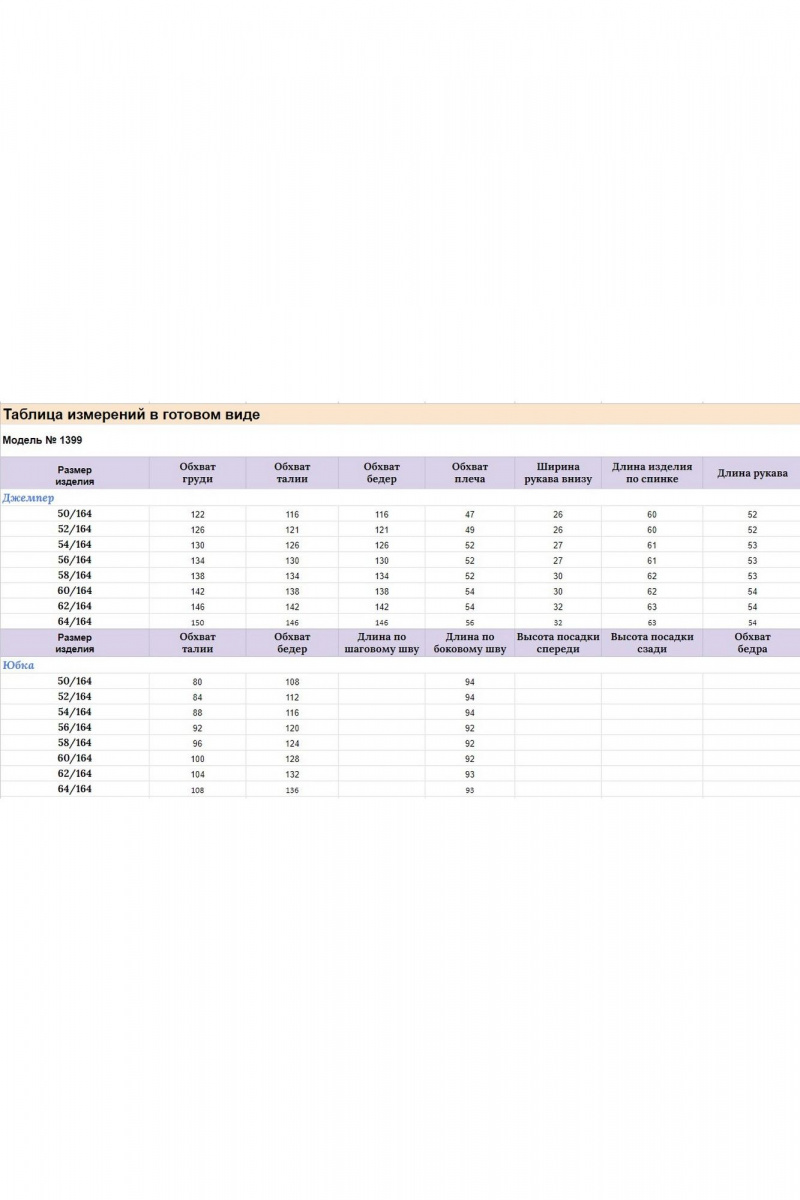Select "Обхват бедер" header in the jumper table

pos(381,473)
